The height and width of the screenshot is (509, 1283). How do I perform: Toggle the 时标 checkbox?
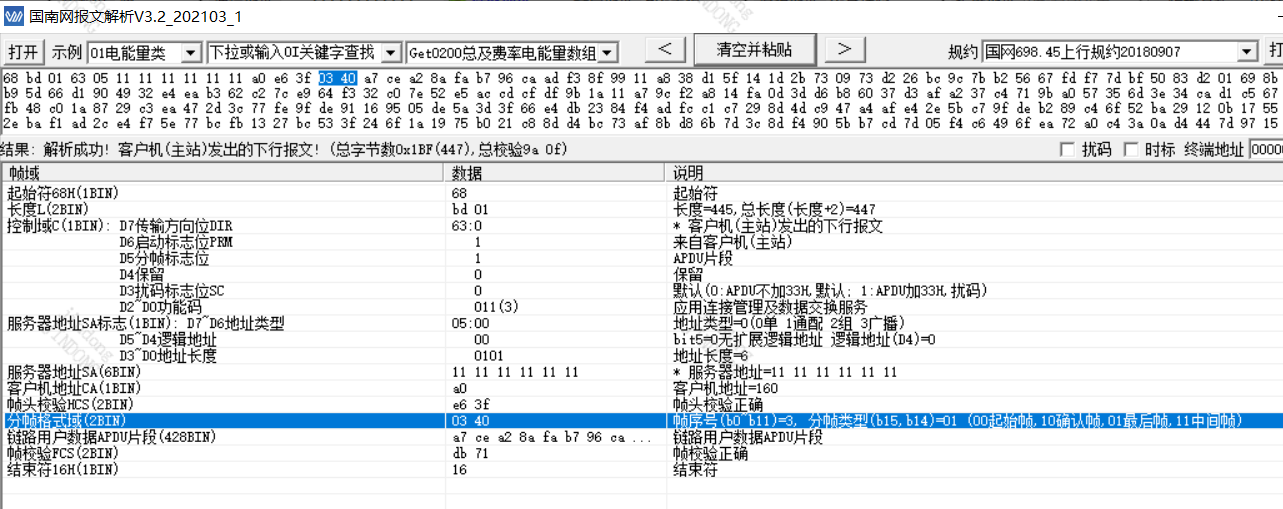tap(1131, 150)
